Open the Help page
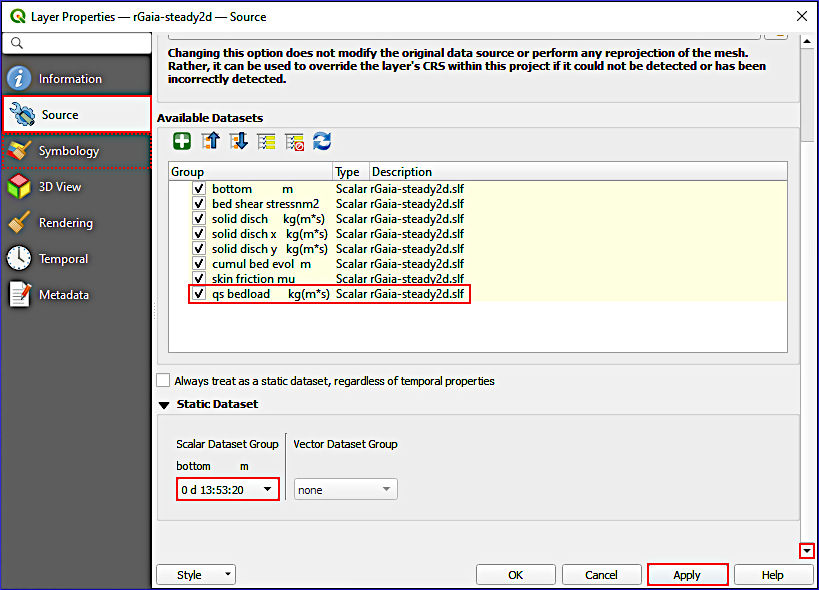Image resolution: width=819 pixels, height=590 pixels. click(772, 574)
